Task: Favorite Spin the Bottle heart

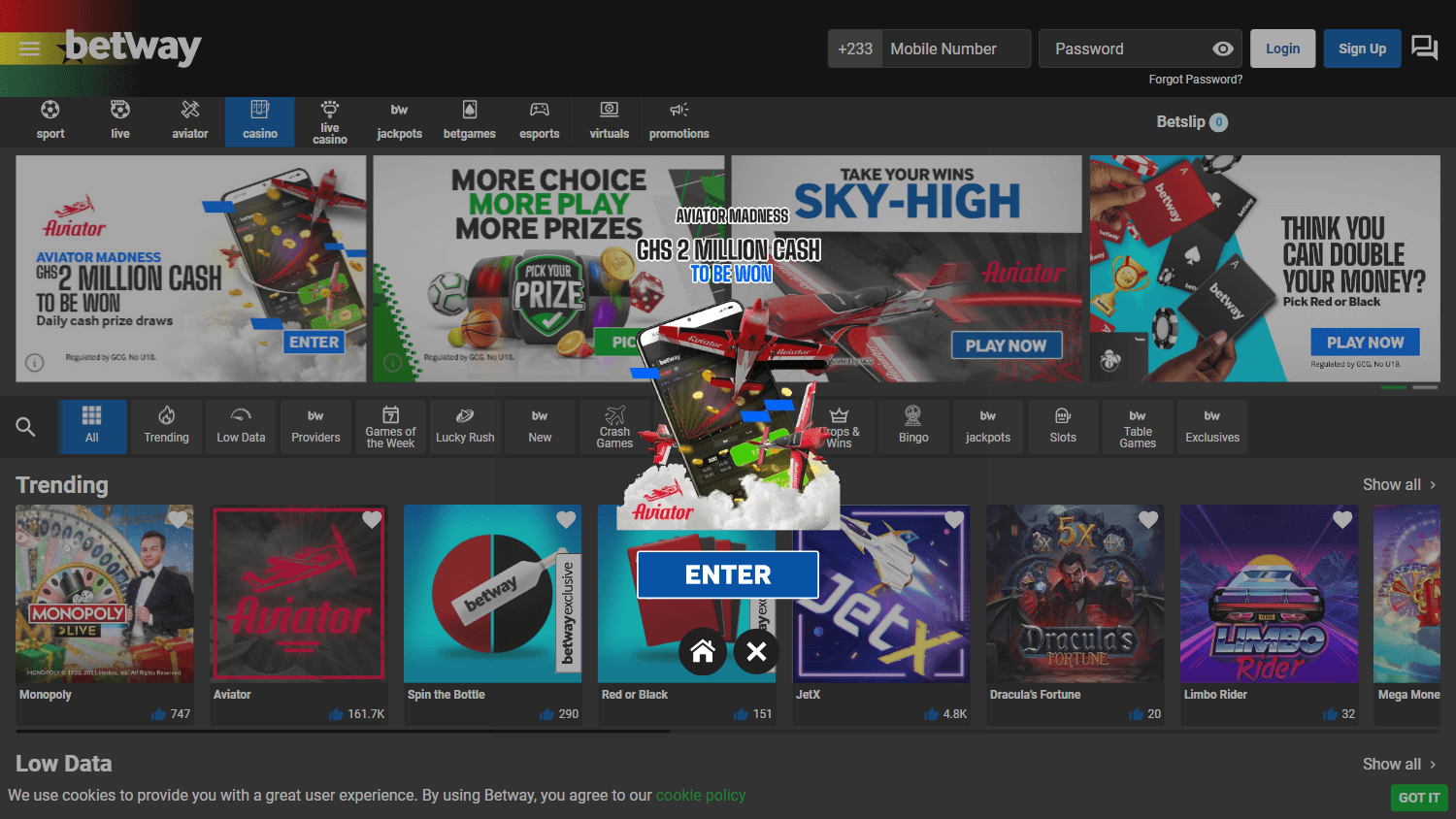Action: coord(566,520)
